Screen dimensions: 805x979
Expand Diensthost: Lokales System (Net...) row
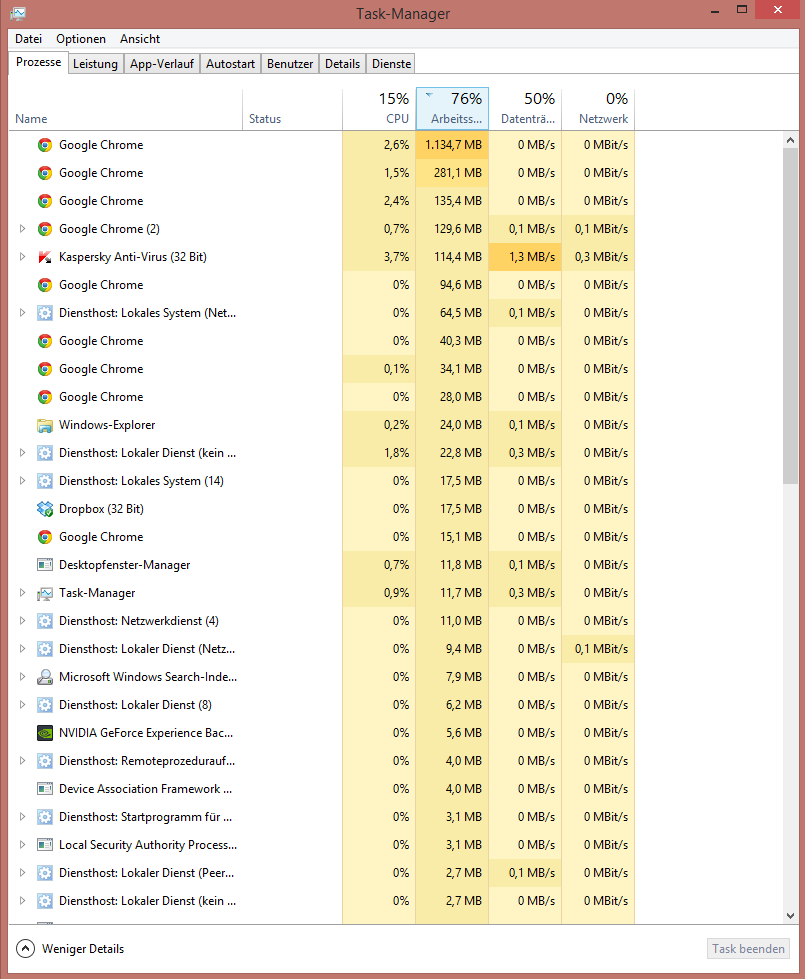coord(22,313)
